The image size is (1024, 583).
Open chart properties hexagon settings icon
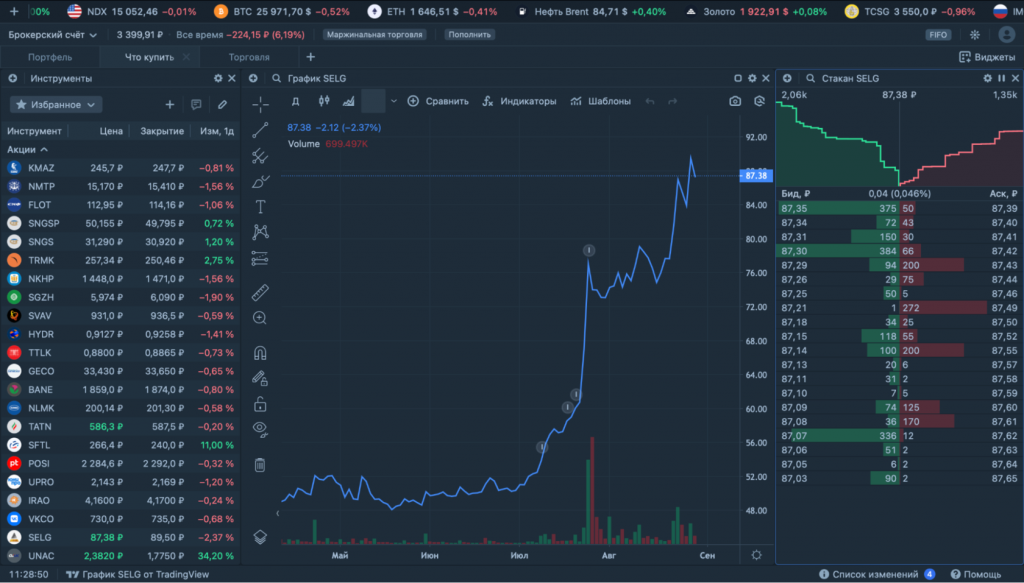click(759, 101)
